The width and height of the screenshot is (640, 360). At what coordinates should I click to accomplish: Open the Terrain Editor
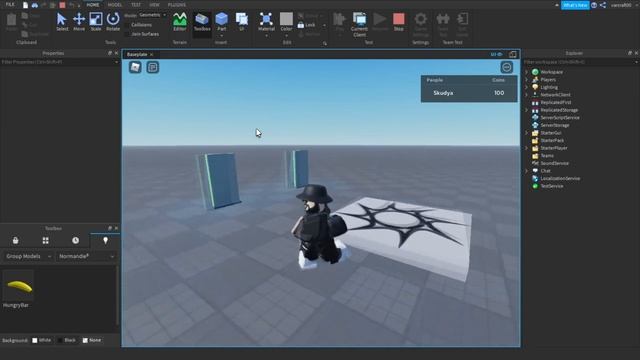pyautogui.click(x=180, y=22)
